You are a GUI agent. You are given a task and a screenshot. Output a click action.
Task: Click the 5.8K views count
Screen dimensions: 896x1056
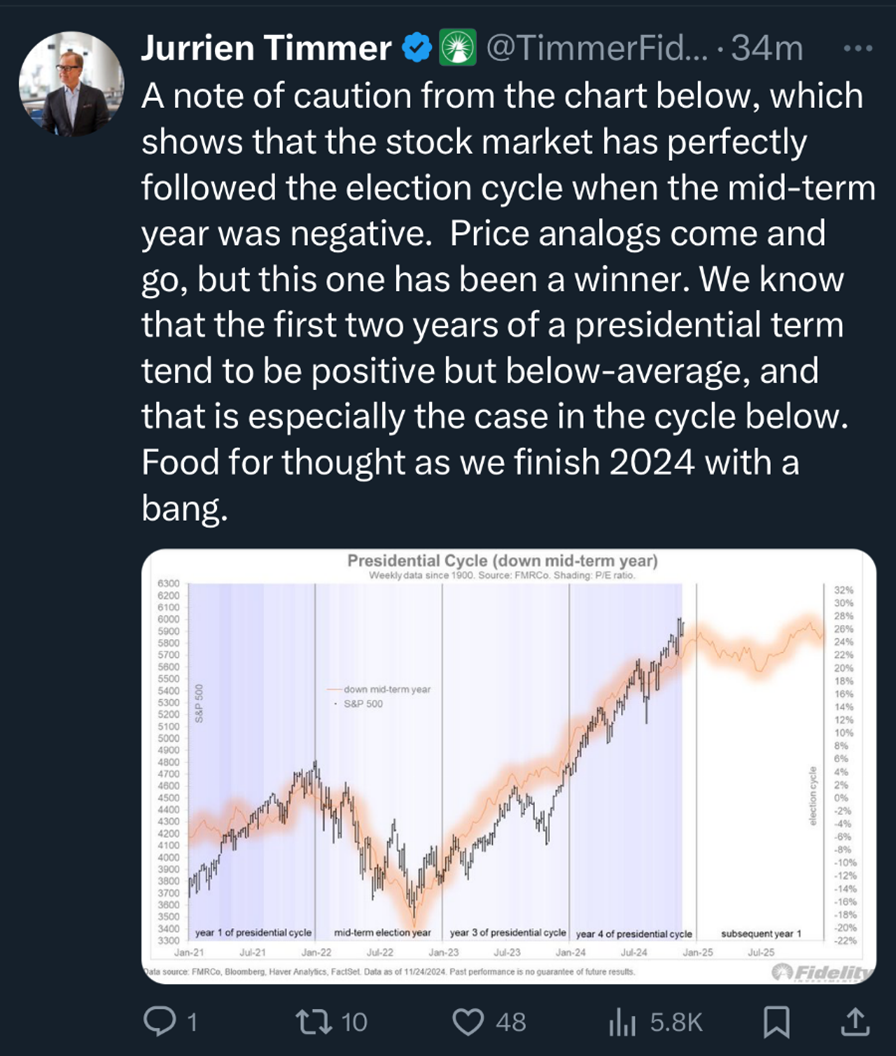tap(677, 1021)
